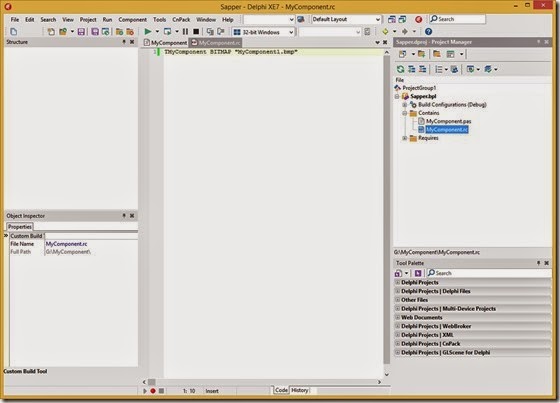The height and width of the screenshot is (403, 560).
Task: Open the Component menu
Action: coord(132,19)
